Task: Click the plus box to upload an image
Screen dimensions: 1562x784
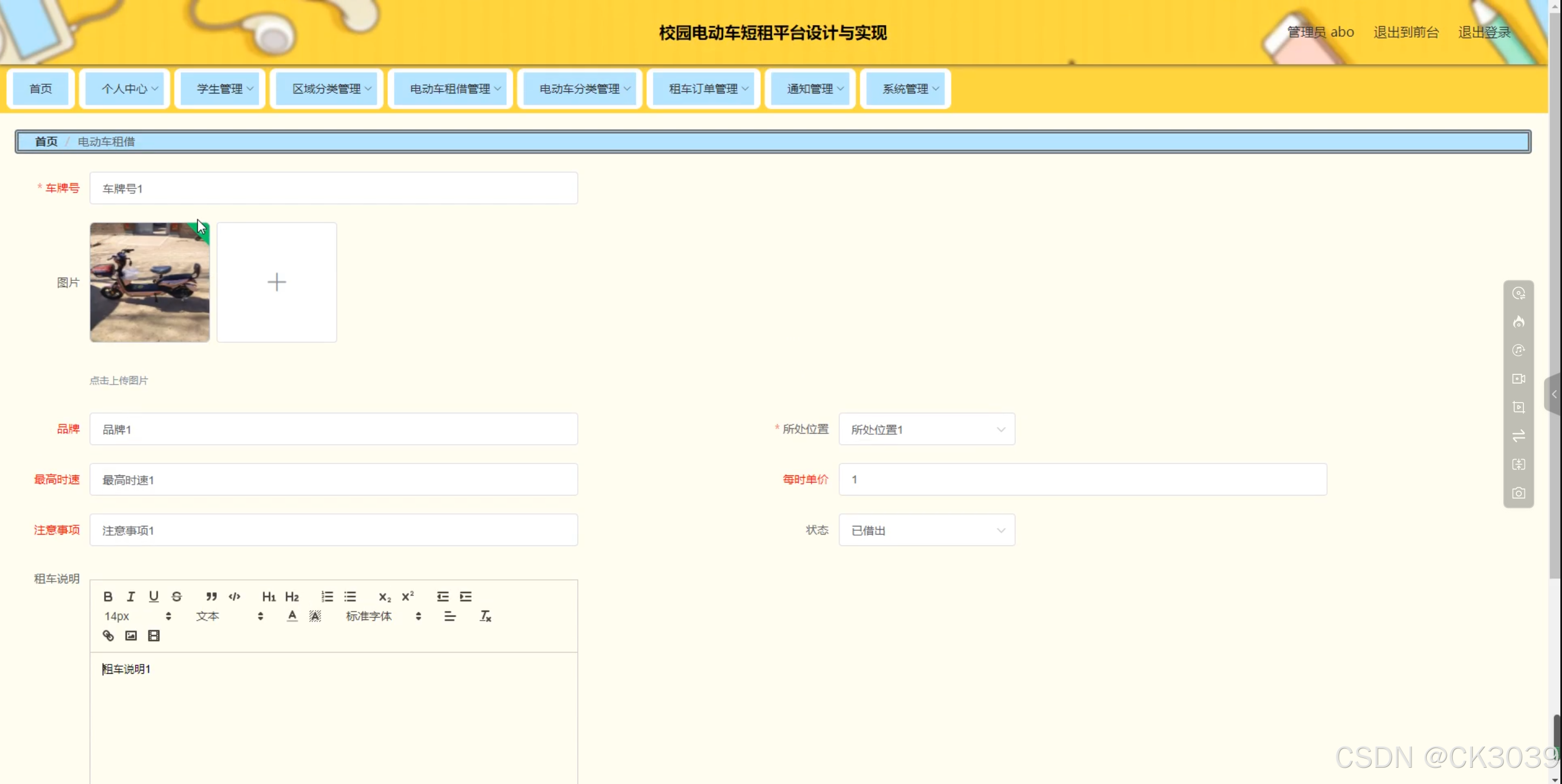Action: pos(277,282)
